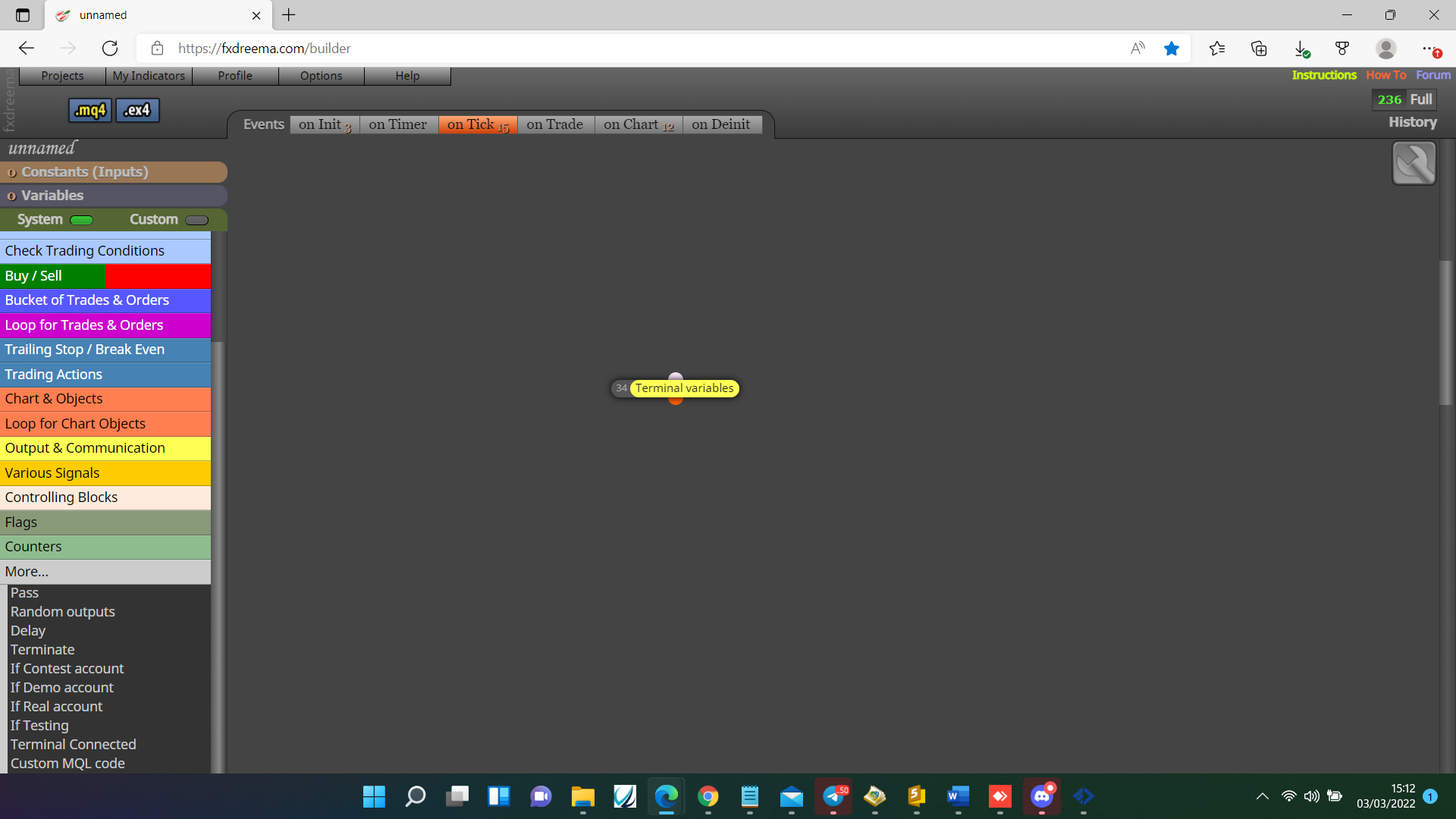
Task: Download the .ex4 compiled file
Action: [137, 111]
